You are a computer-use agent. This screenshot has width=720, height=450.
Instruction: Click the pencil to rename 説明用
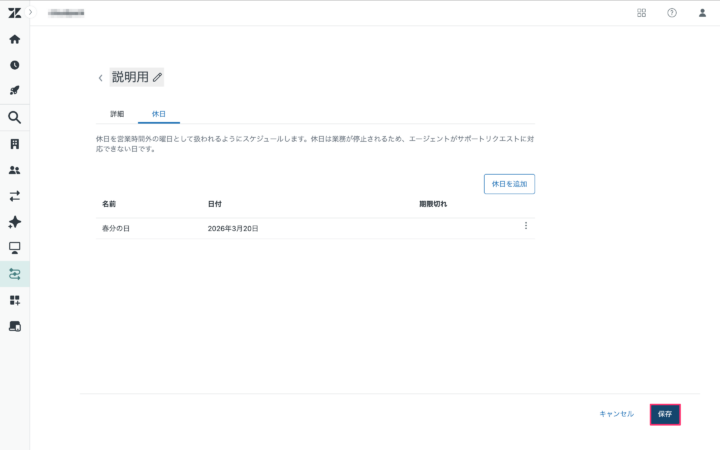point(157,77)
